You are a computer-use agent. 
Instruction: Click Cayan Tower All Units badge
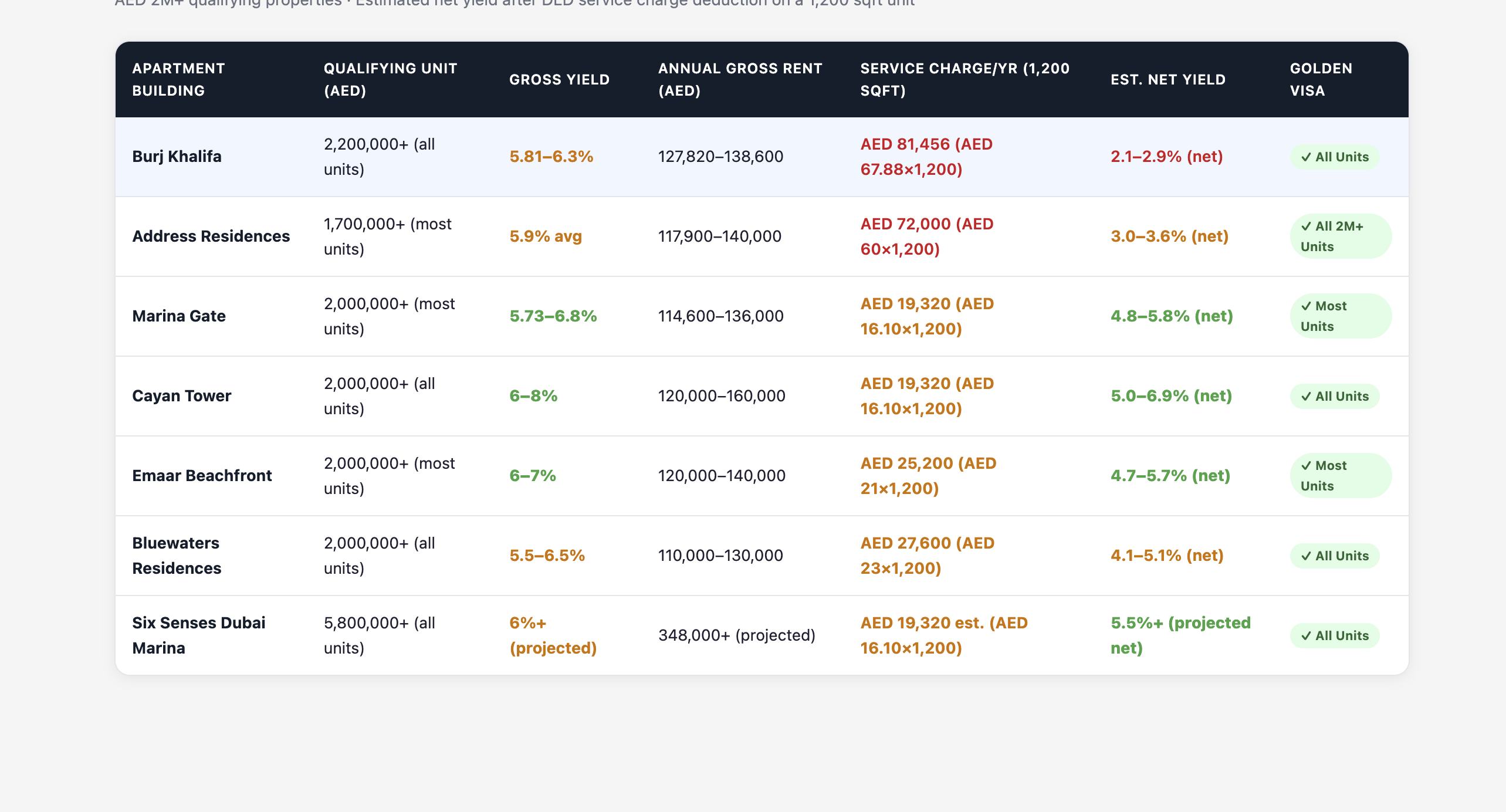click(x=1334, y=397)
